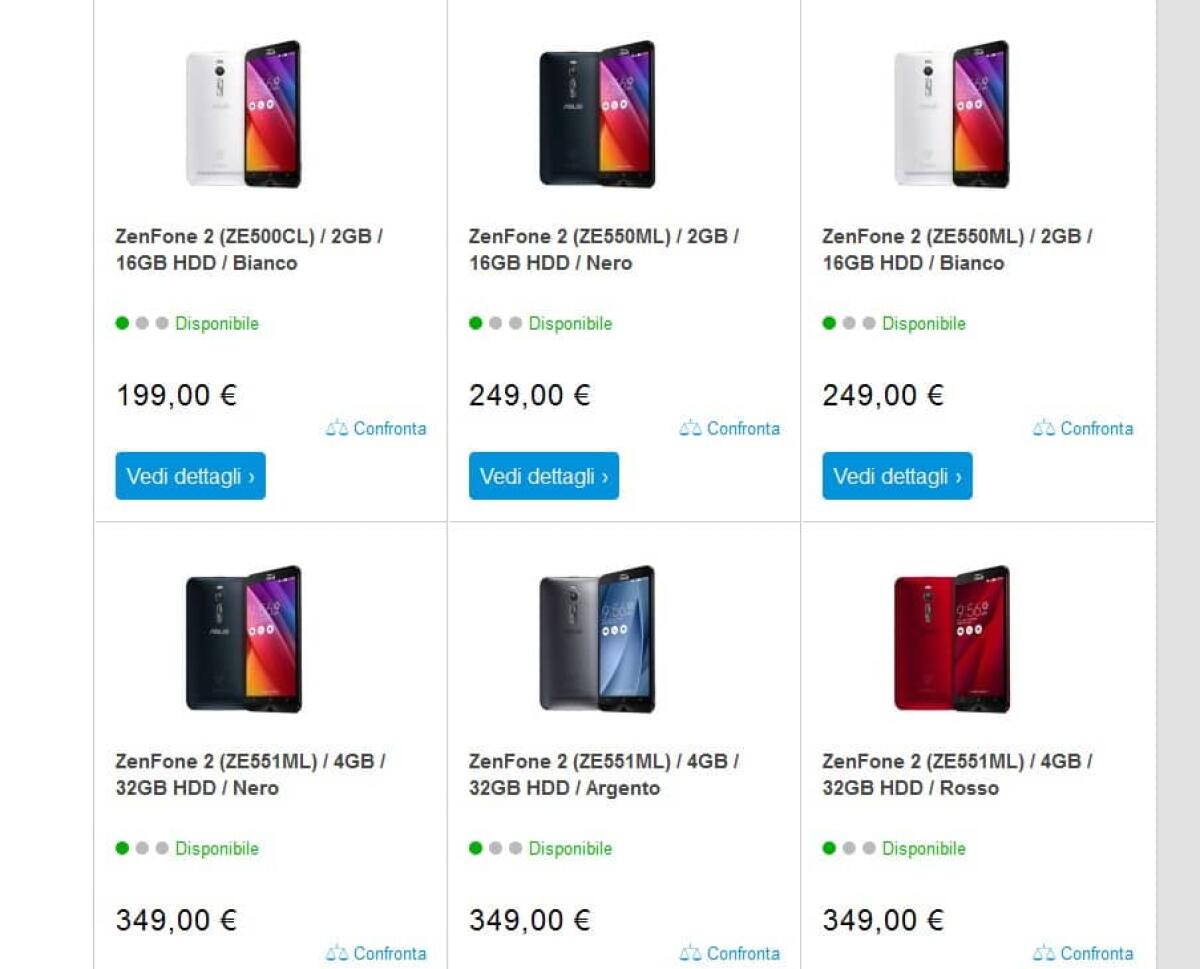Click the green availability dot on ZE551ML Rosso
This screenshot has height=969, width=1200.
pos(831,848)
